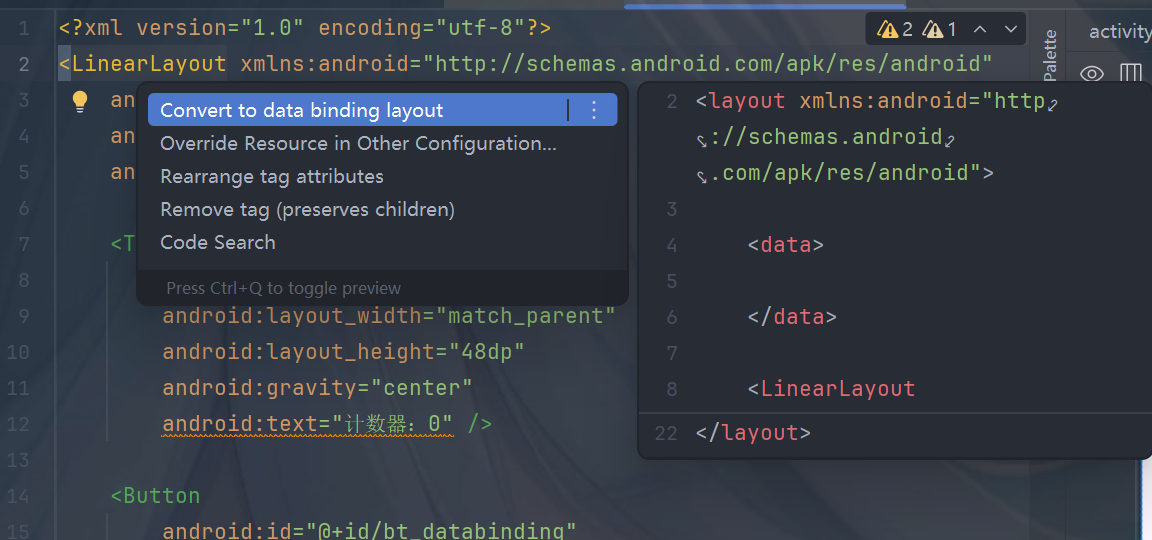Select Code Search from the intentions list
This screenshot has width=1152, height=540.
217,242
